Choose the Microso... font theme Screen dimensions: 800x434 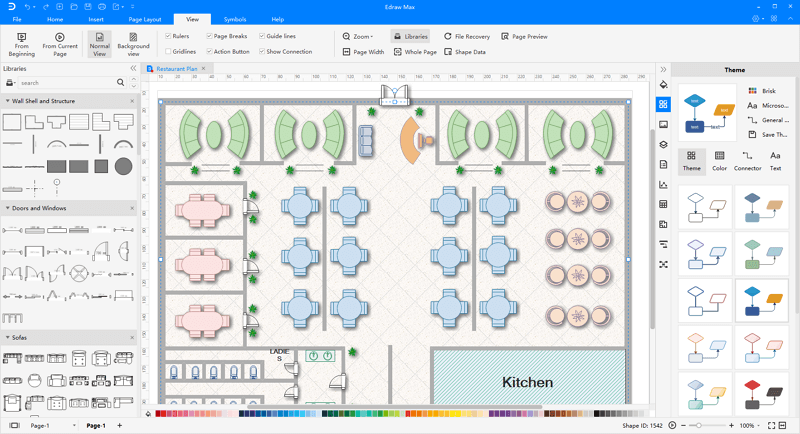(x=769, y=106)
